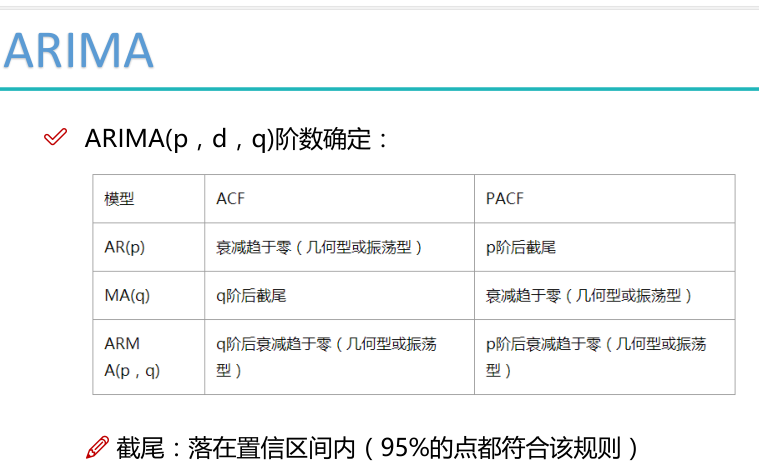759x472 pixels.
Task: Click the '模型' table header cell
Action: (149, 199)
